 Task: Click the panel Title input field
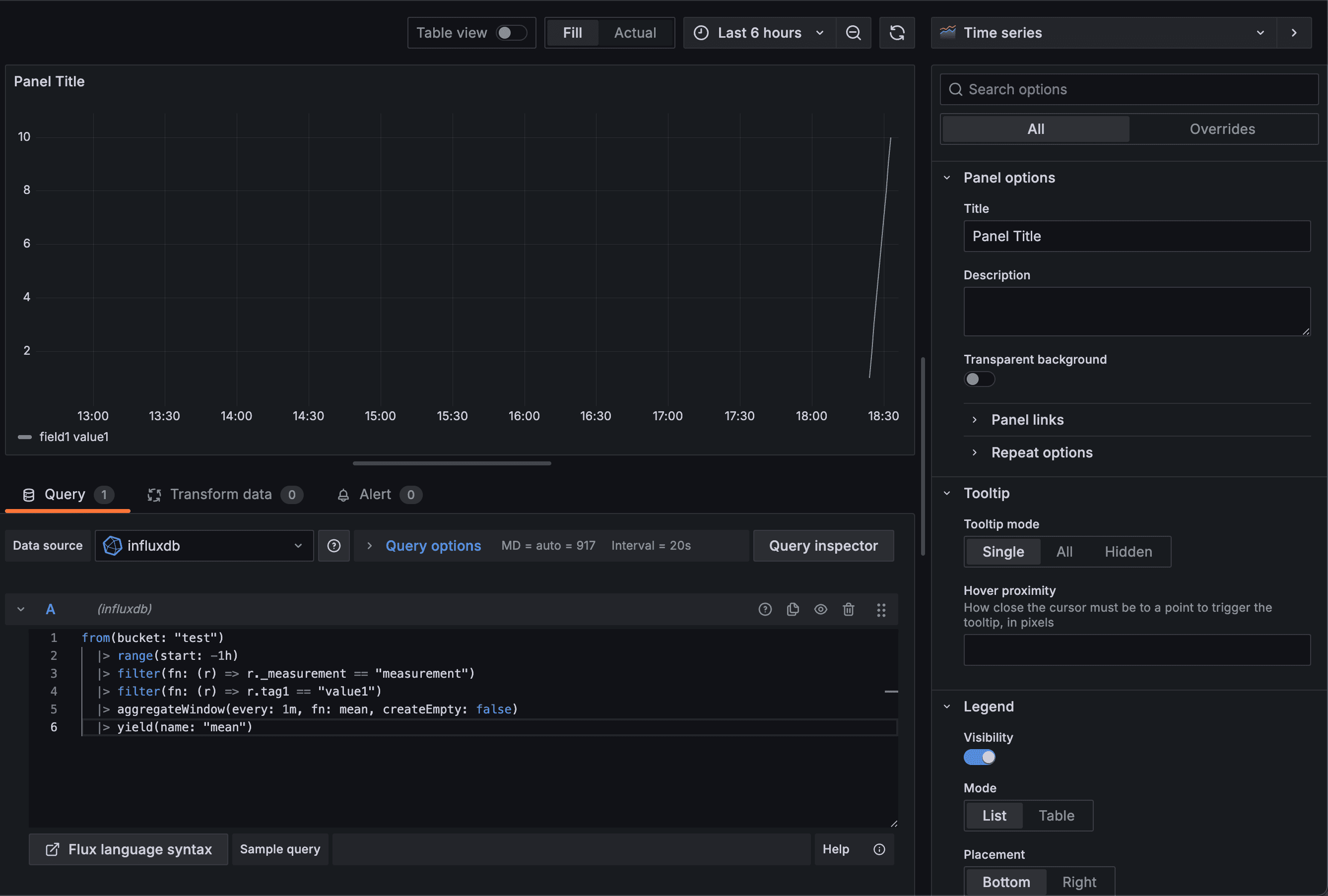pyautogui.click(x=1136, y=237)
